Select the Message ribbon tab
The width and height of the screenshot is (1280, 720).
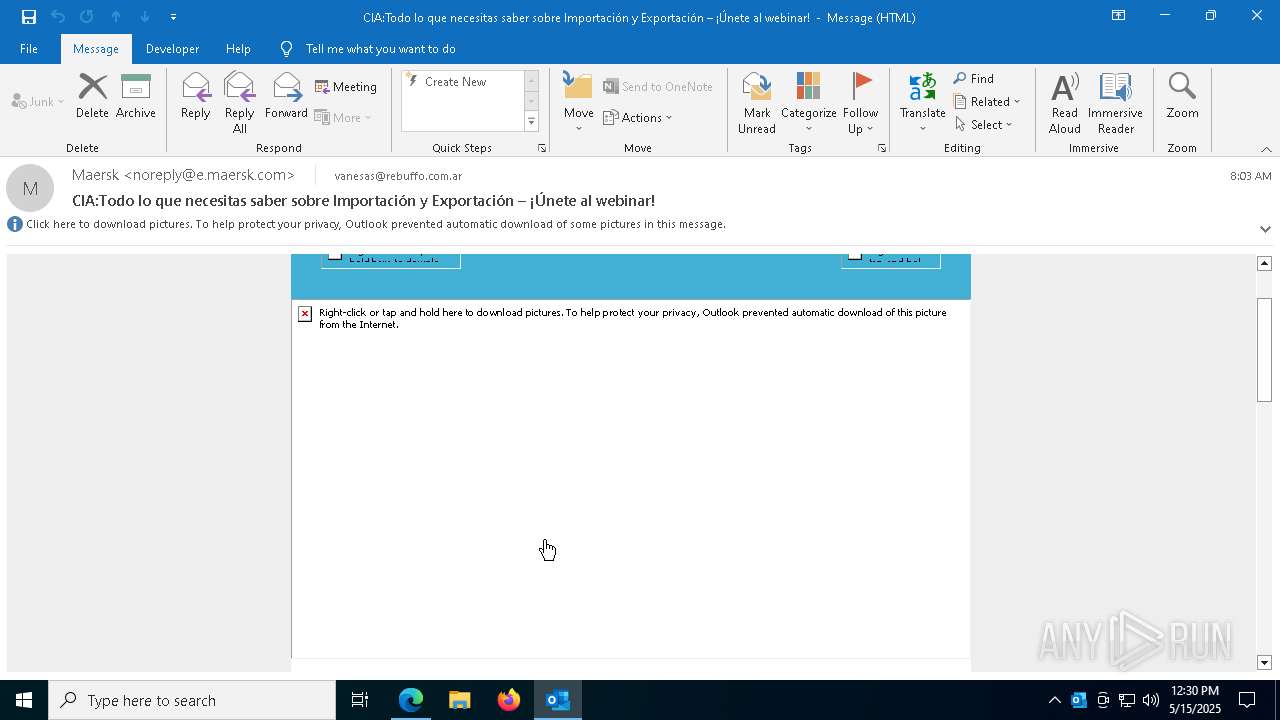pos(96,49)
